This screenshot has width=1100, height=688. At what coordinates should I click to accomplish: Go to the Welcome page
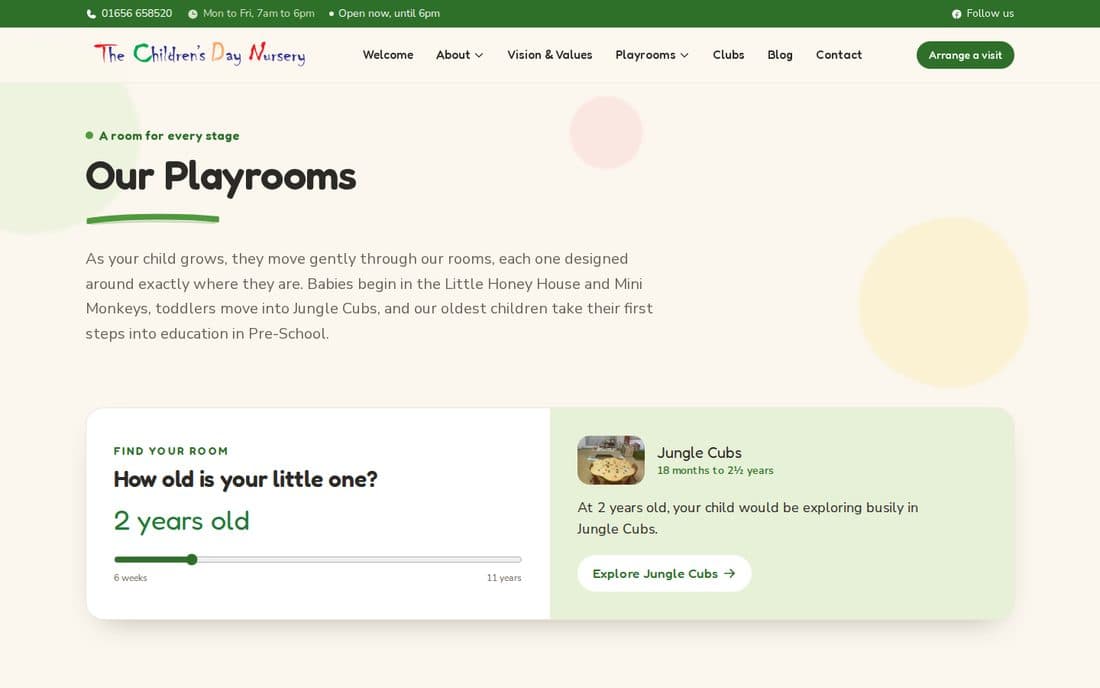pyautogui.click(x=388, y=55)
